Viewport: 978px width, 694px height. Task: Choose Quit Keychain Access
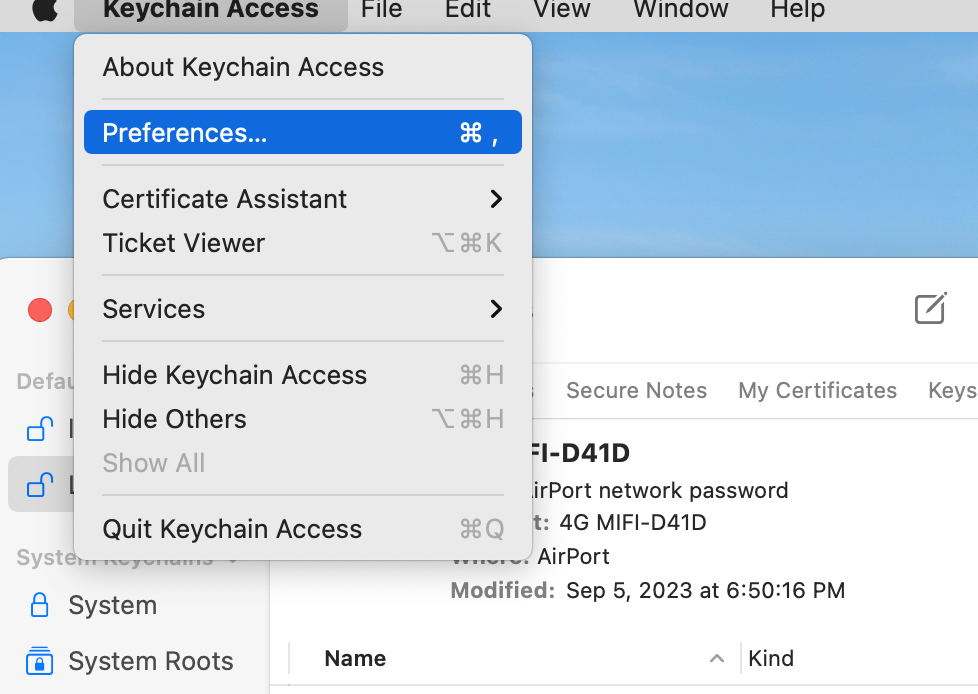303,529
